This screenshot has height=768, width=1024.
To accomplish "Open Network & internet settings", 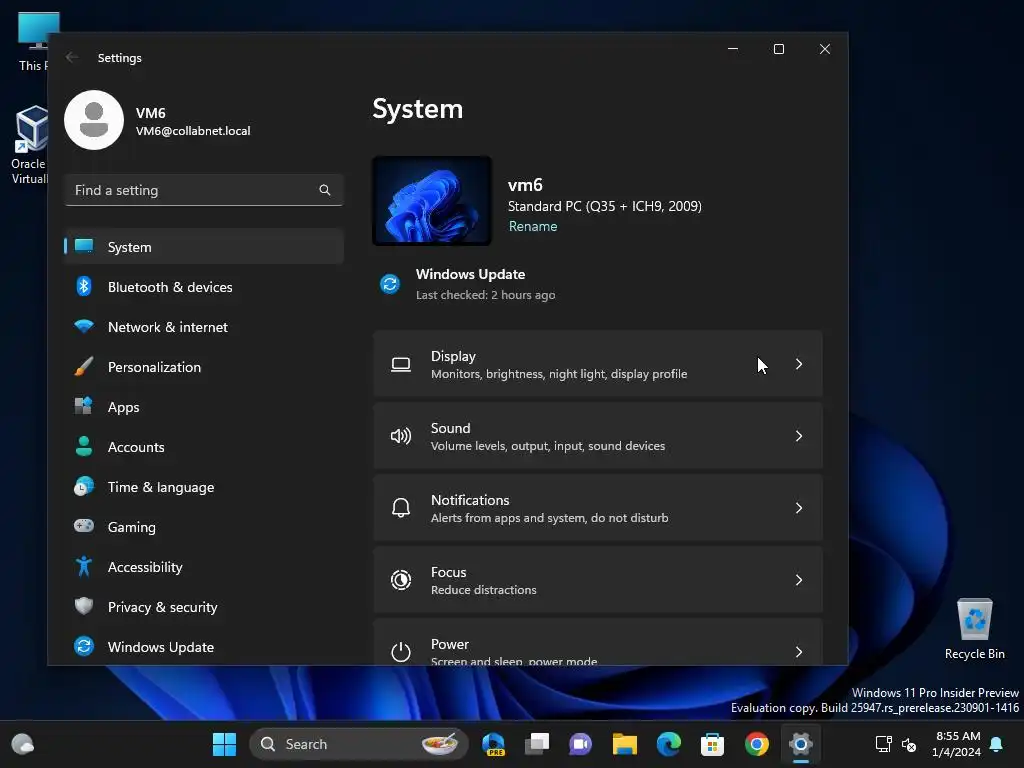I will [204, 327].
